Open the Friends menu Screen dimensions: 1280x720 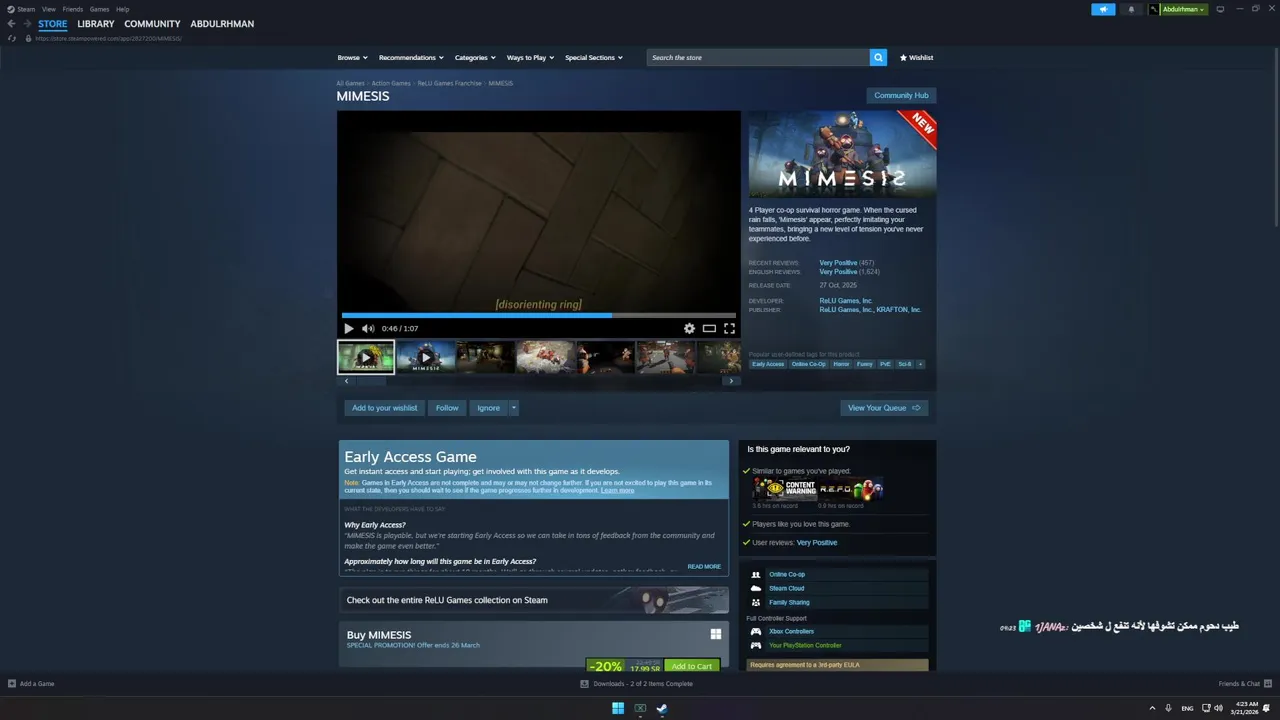click(73, 9)
